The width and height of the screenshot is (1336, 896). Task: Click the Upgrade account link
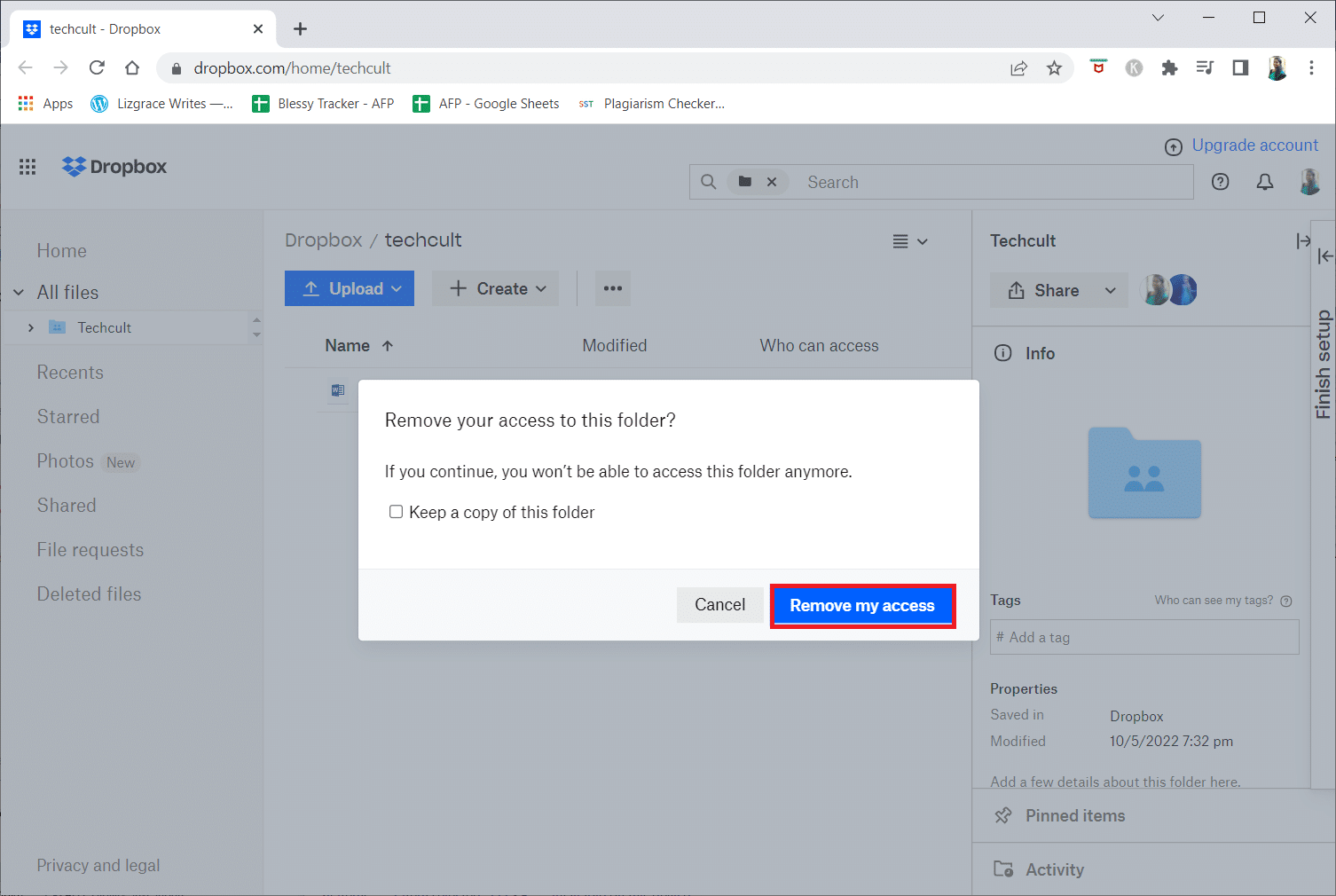coord(1254,145)
